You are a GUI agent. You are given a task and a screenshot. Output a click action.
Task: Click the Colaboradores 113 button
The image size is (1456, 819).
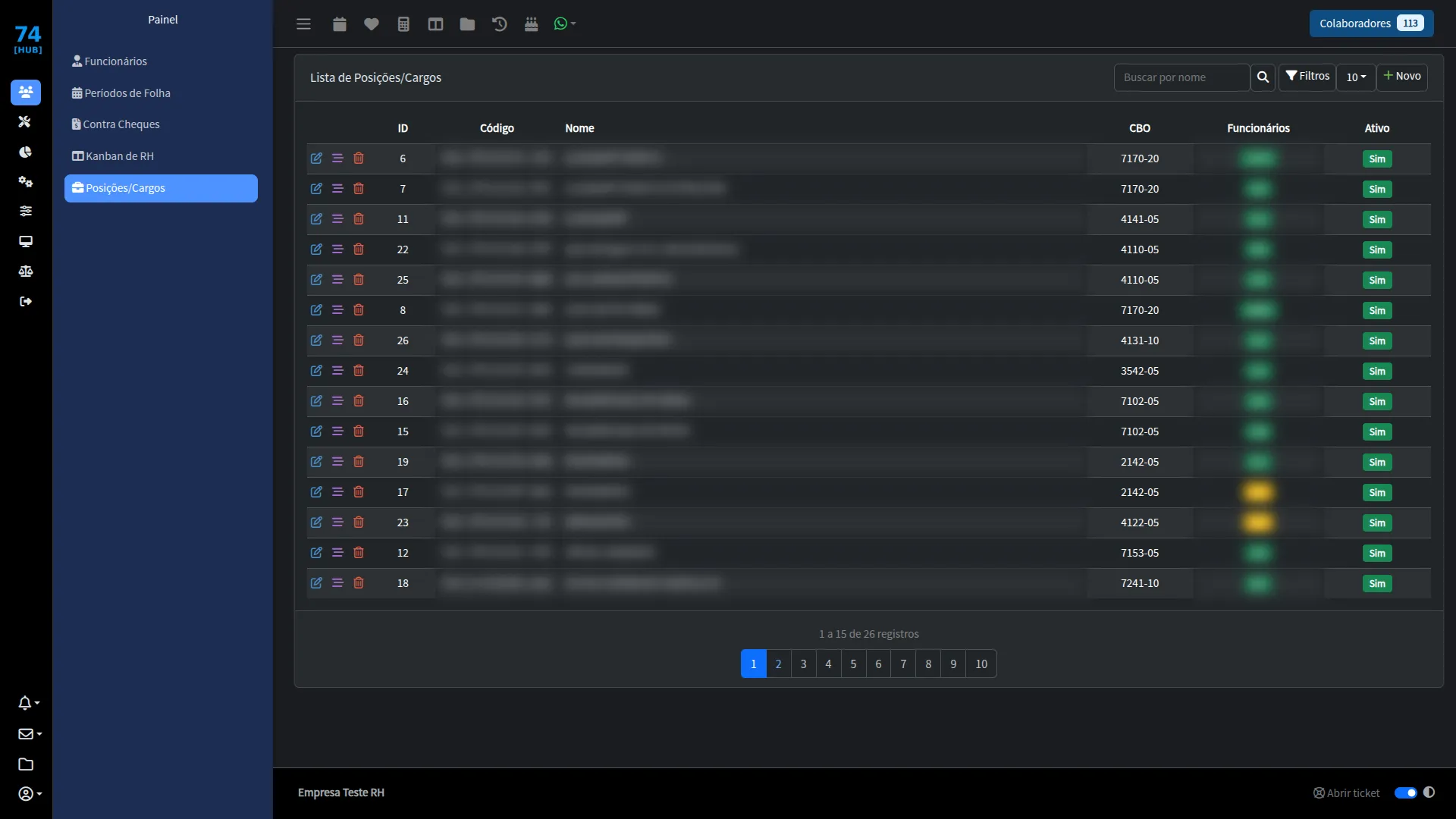click(1371, 24)
